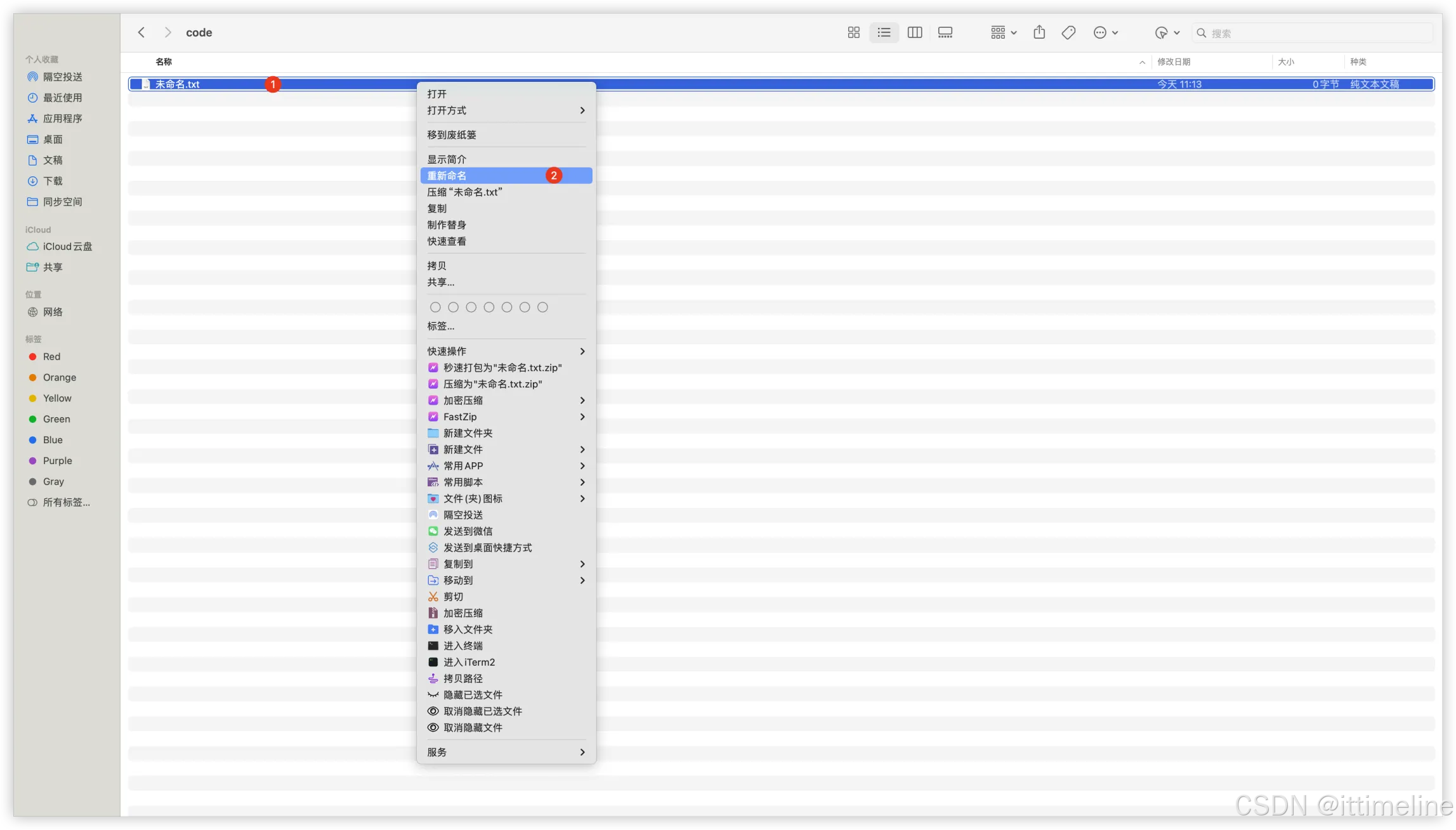Select the Red tag in sidebar
Image resolution: width=1456 pixels, height=830 pixels.
pos(51,356)
